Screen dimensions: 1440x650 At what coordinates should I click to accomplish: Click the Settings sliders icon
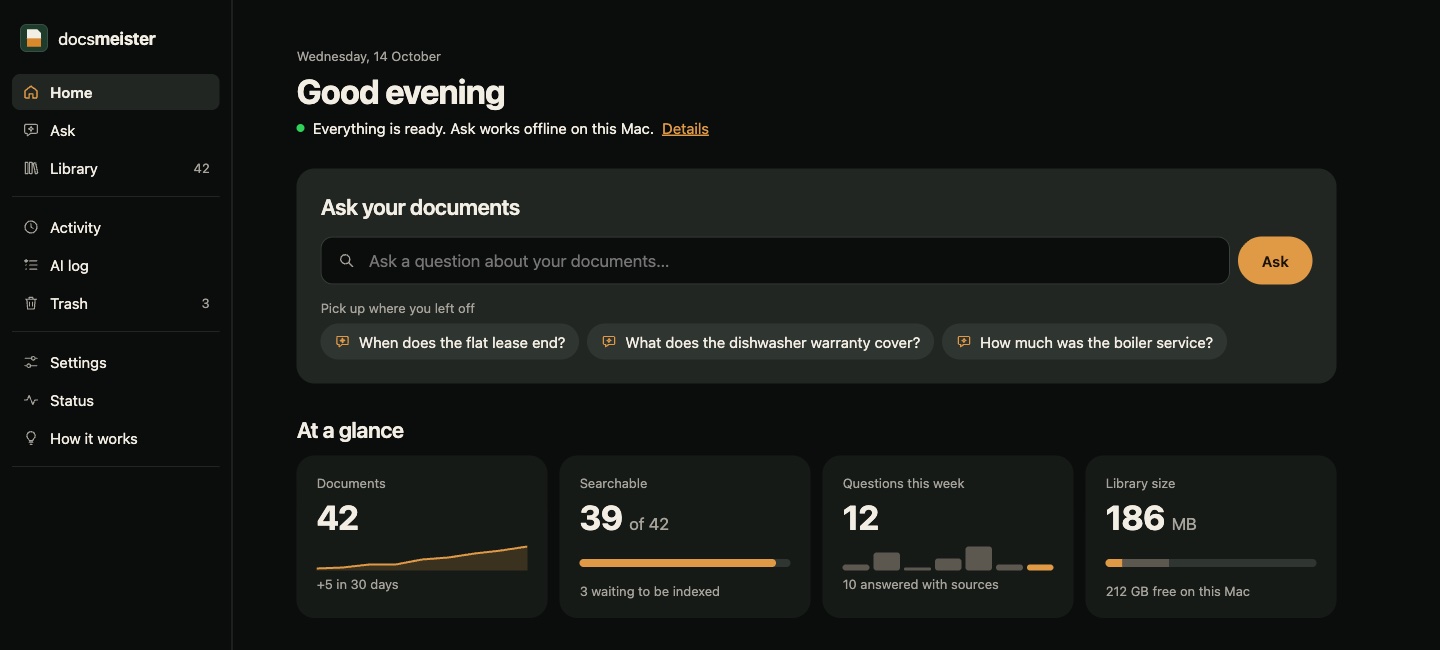(x=31, y=362)
